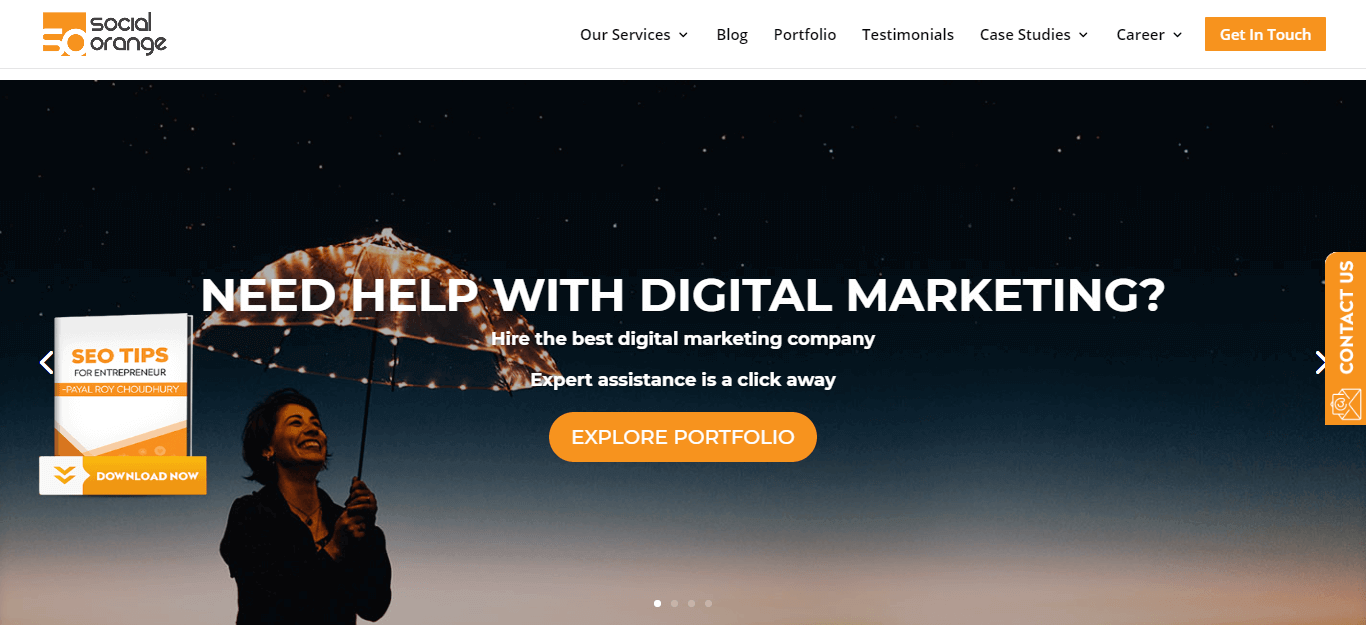Select the second slider dot
Image resolution: width=1366 pixels, height=625 pixels.
[x=674, y=603]
